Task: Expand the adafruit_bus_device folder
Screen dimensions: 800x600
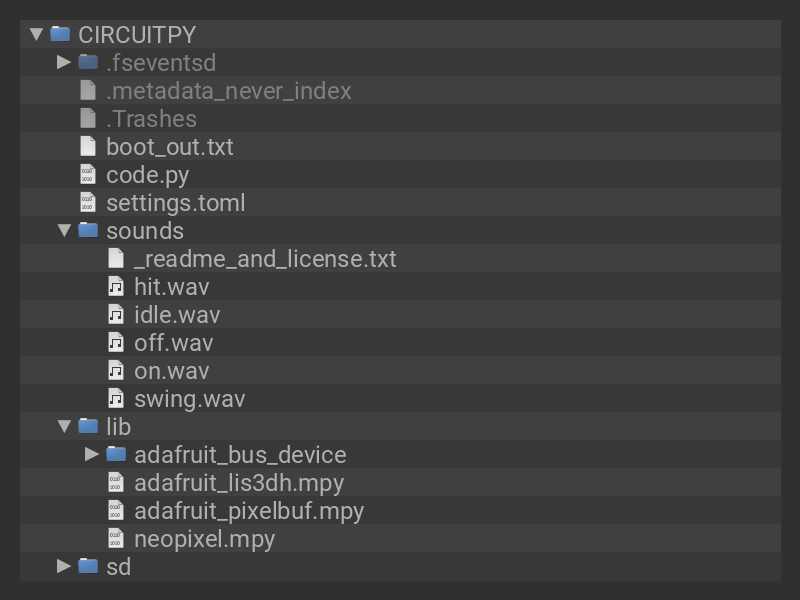Action: coord(92,454)
